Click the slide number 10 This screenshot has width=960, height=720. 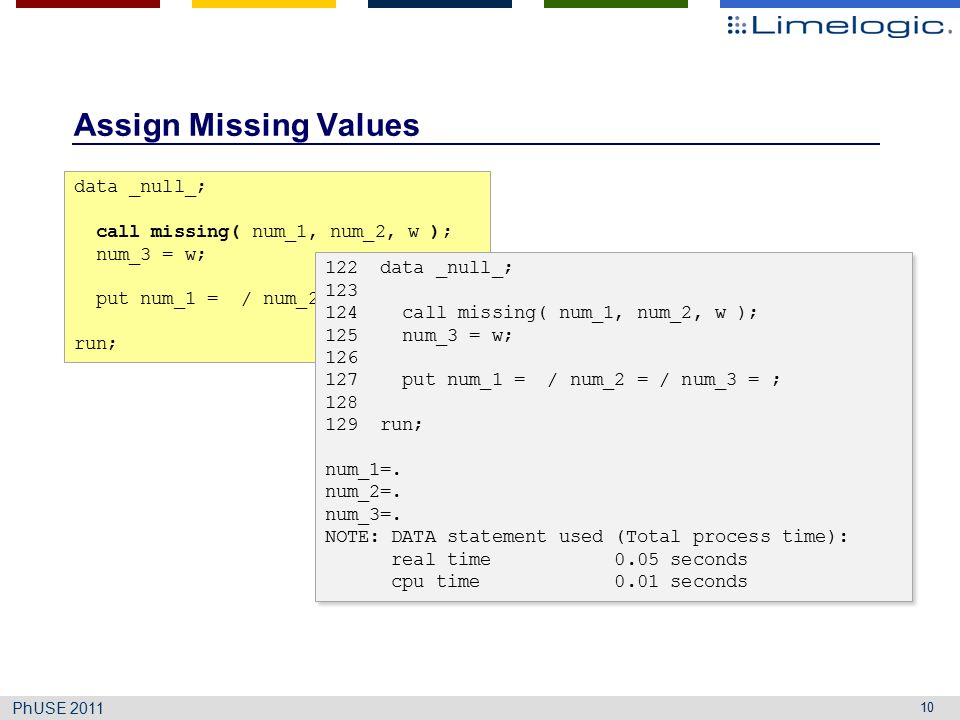point(926,708)
